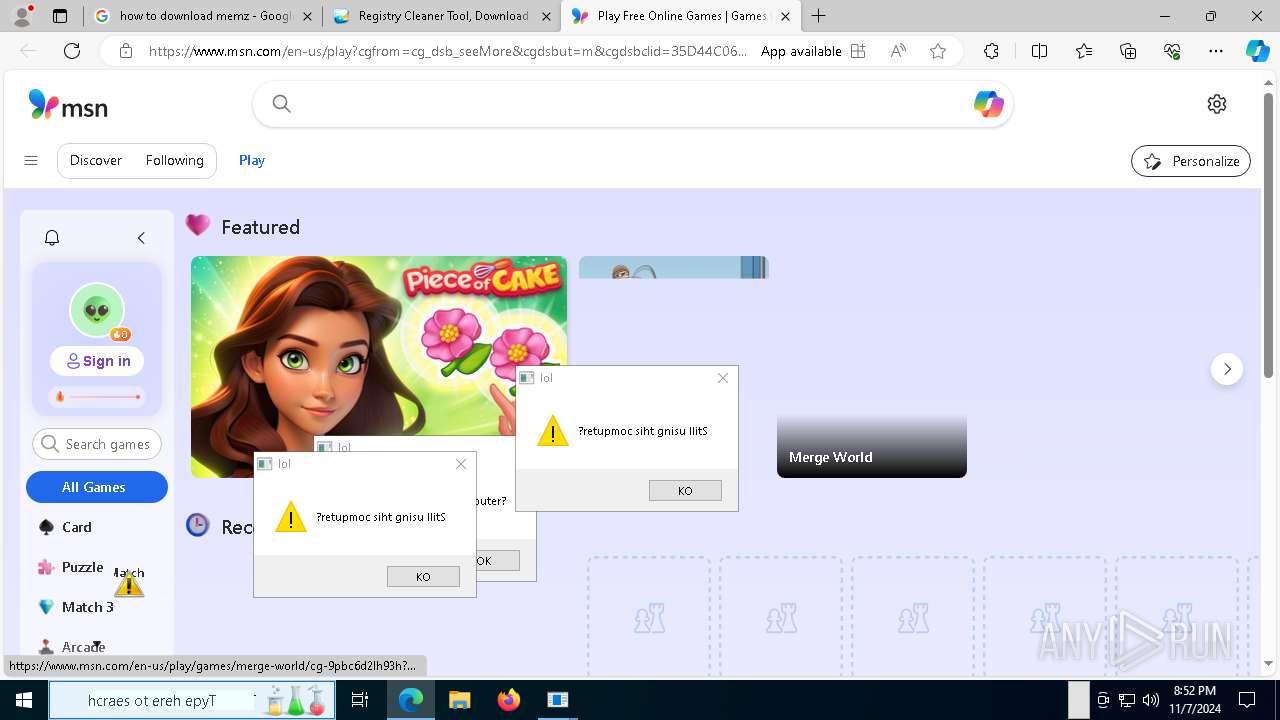1280x720 pixels.
Task: Open the tab actions menu icon
Action: tap(60, 16)
